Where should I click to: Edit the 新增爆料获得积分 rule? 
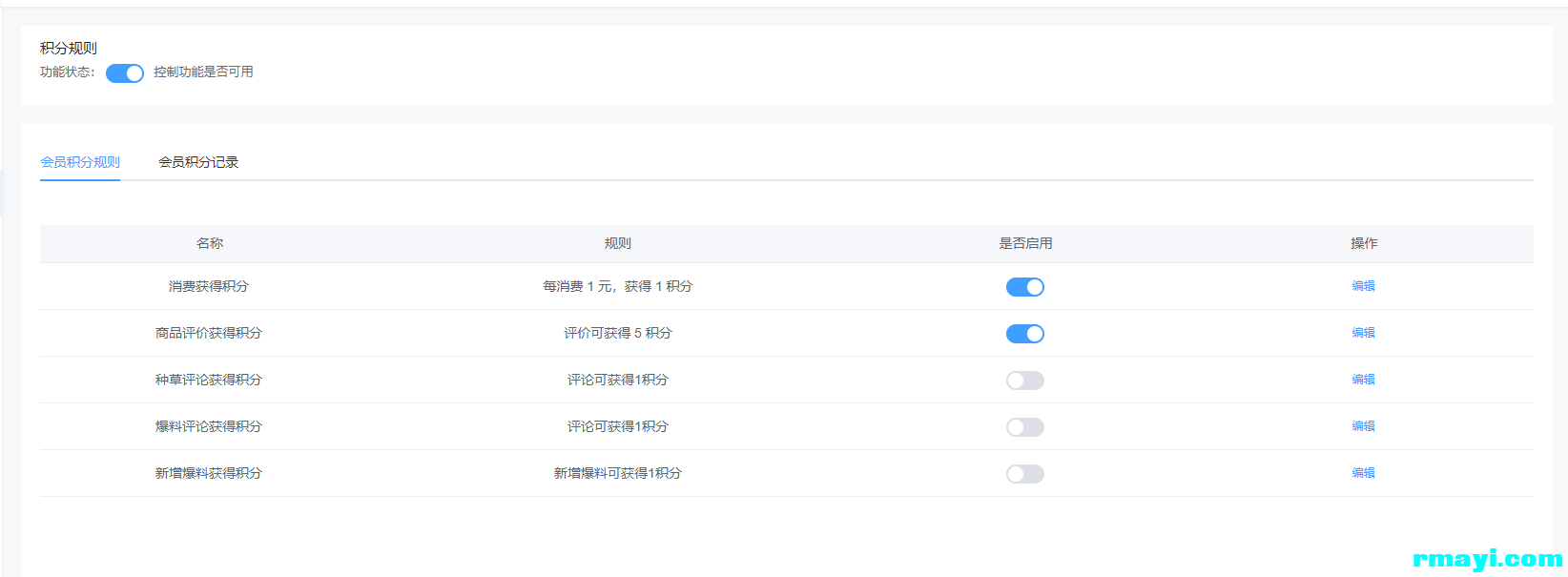coord(1363,473)
